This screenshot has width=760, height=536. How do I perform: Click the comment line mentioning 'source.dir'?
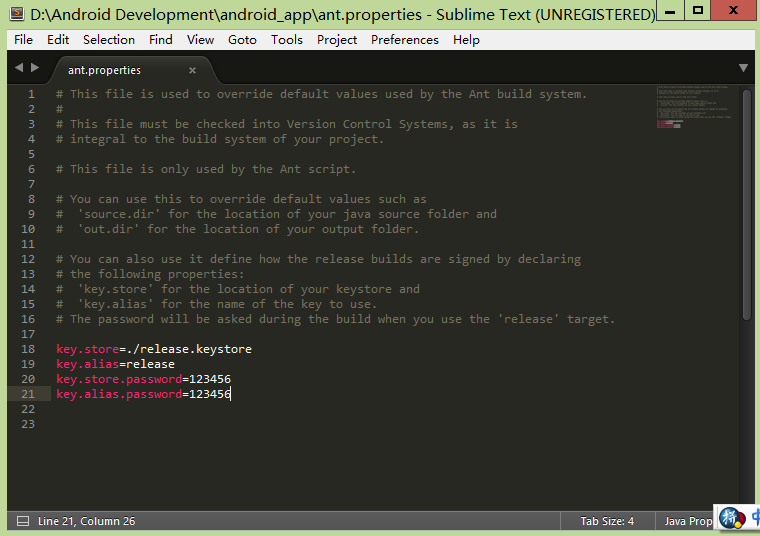tap(276, 214)
